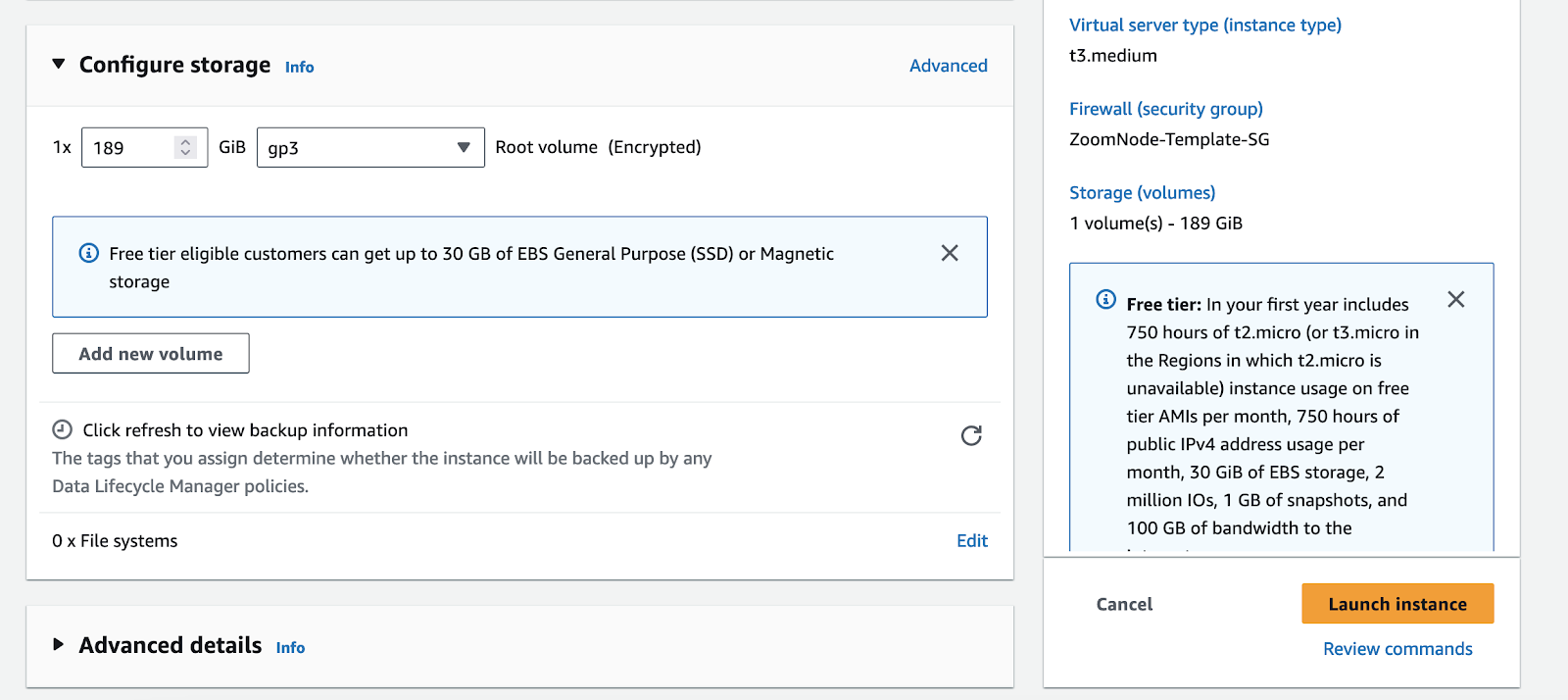The width and height of the screenshot is (1568, 700).
Task: Open the Info link next to Advanced details
Action: pos(290,647)
